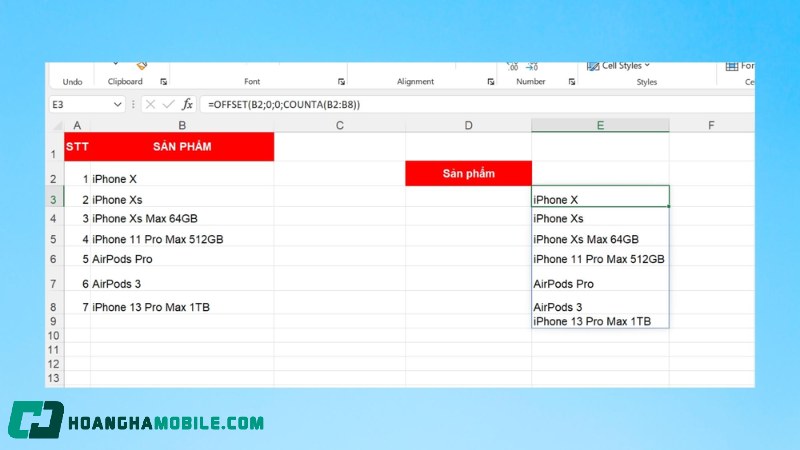
Task: Select column B header
Action: click(x=182, y=126)
